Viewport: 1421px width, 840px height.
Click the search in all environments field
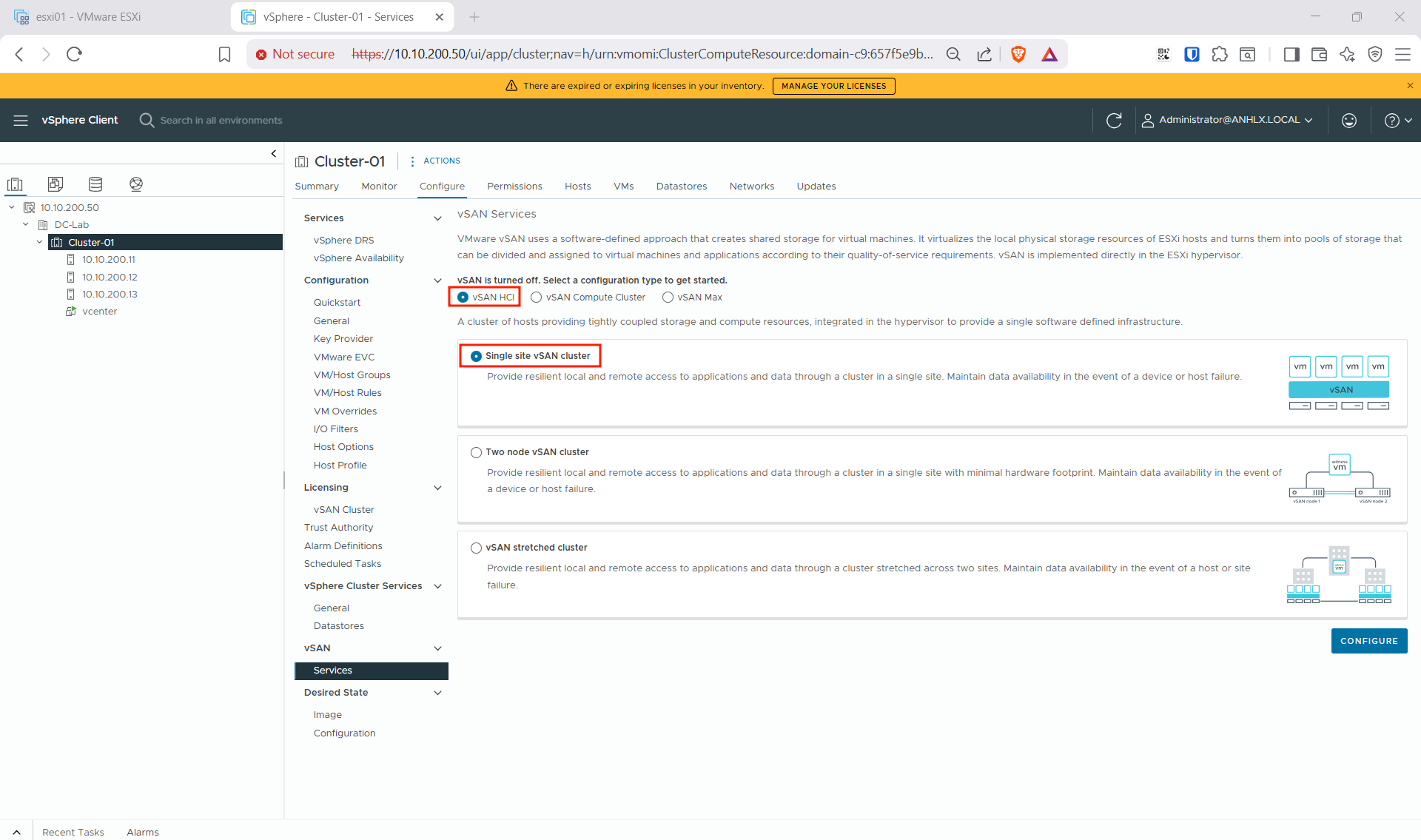pyautogui.click(x=221, y=120)
